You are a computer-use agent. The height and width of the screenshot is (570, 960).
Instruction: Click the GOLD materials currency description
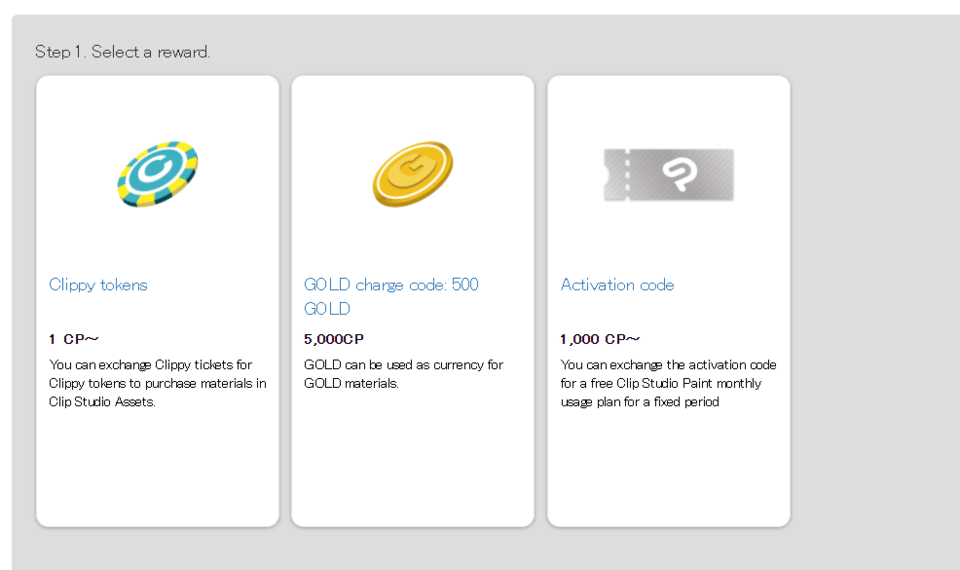click(403, 374)
